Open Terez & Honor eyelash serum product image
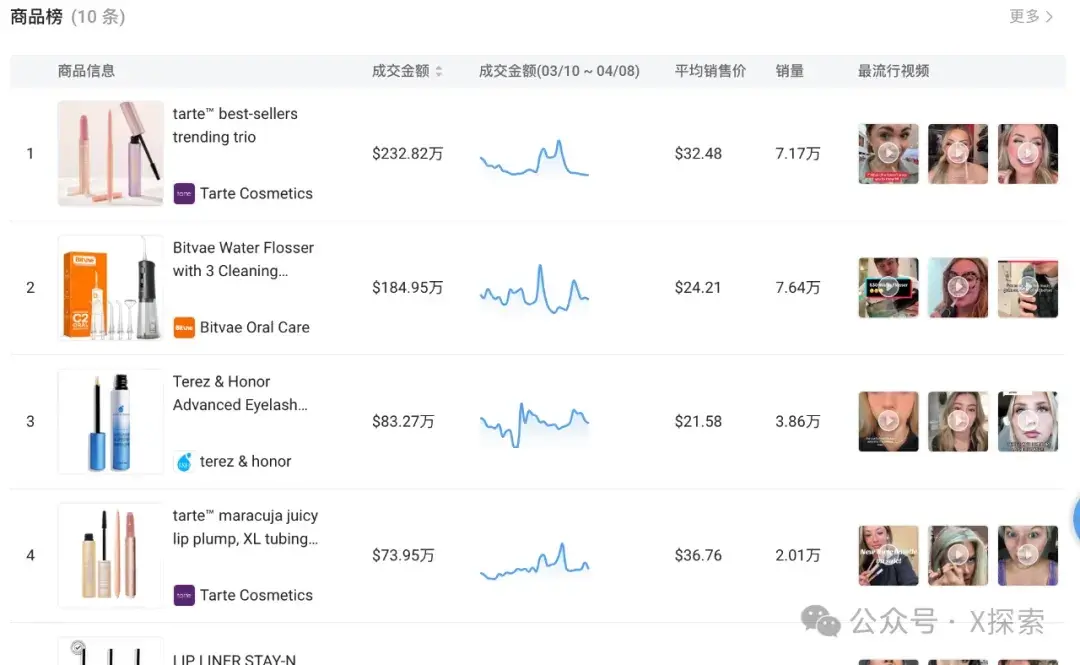Image resolution: width=1080 pixels, height=665 pixels. [111, 421]
